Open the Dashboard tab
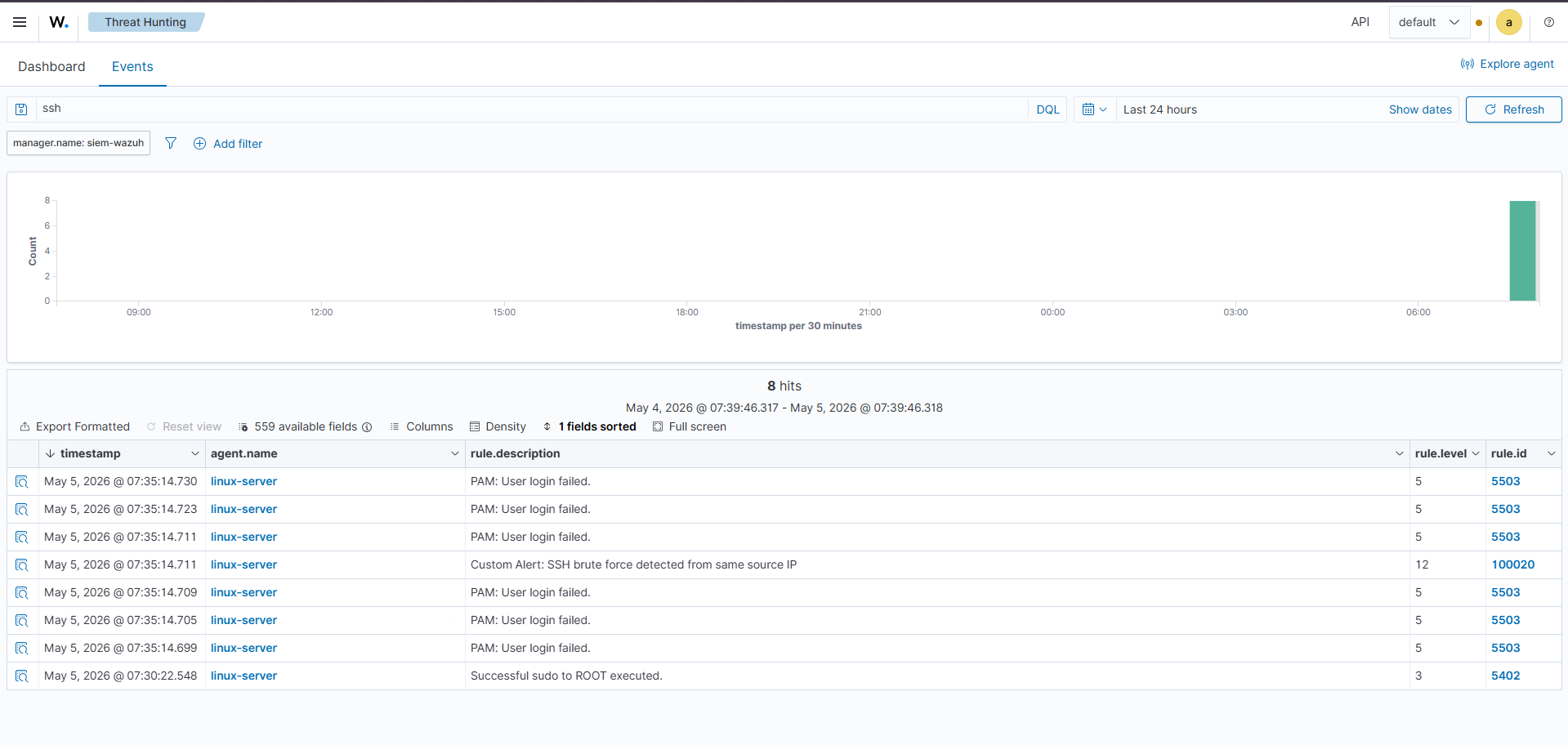 tap(51, 66)
